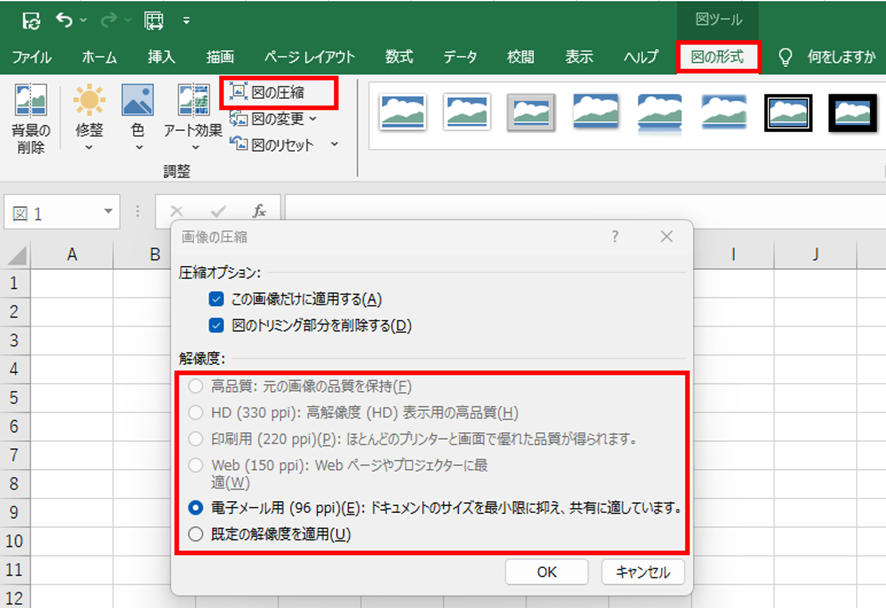Open the 修整 (Corrections) sun icon
Screen dimensions: 886x608
pos(89,101)
